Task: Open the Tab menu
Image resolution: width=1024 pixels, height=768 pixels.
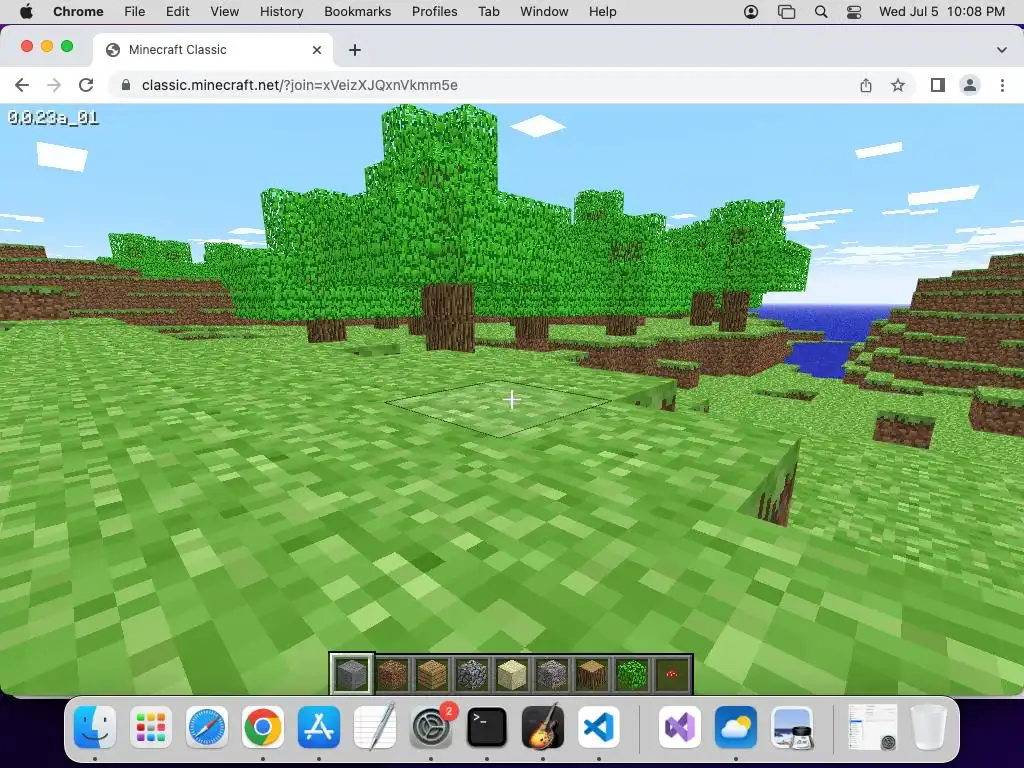Action: (488, 11)
